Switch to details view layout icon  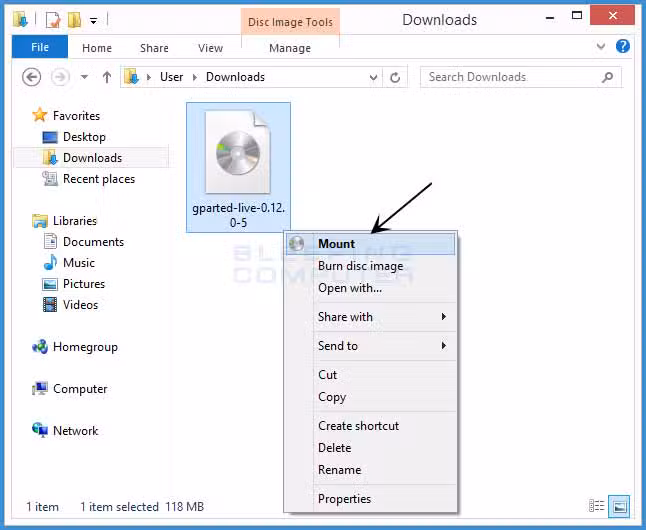[x=597, y=506]
